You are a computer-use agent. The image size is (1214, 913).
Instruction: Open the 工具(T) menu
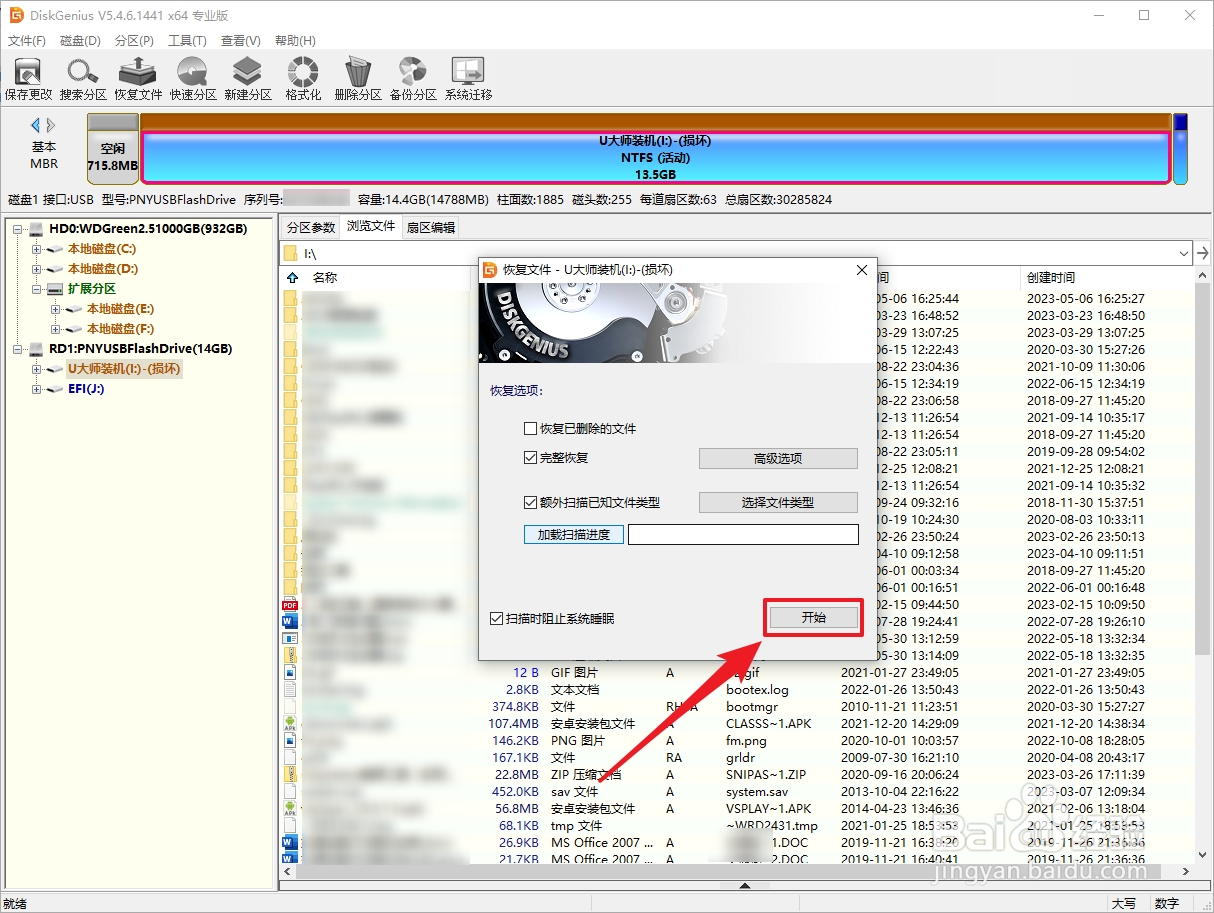pos(187,41)
